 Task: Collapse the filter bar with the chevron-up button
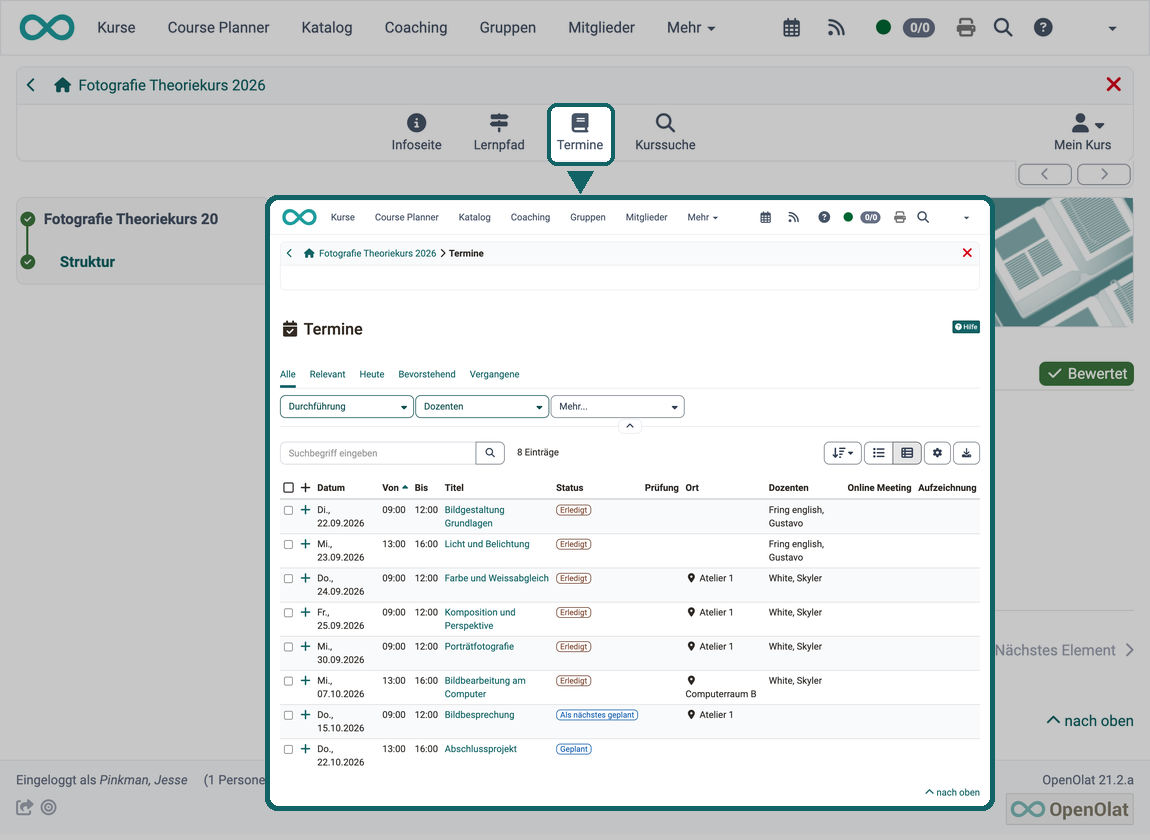629,426
